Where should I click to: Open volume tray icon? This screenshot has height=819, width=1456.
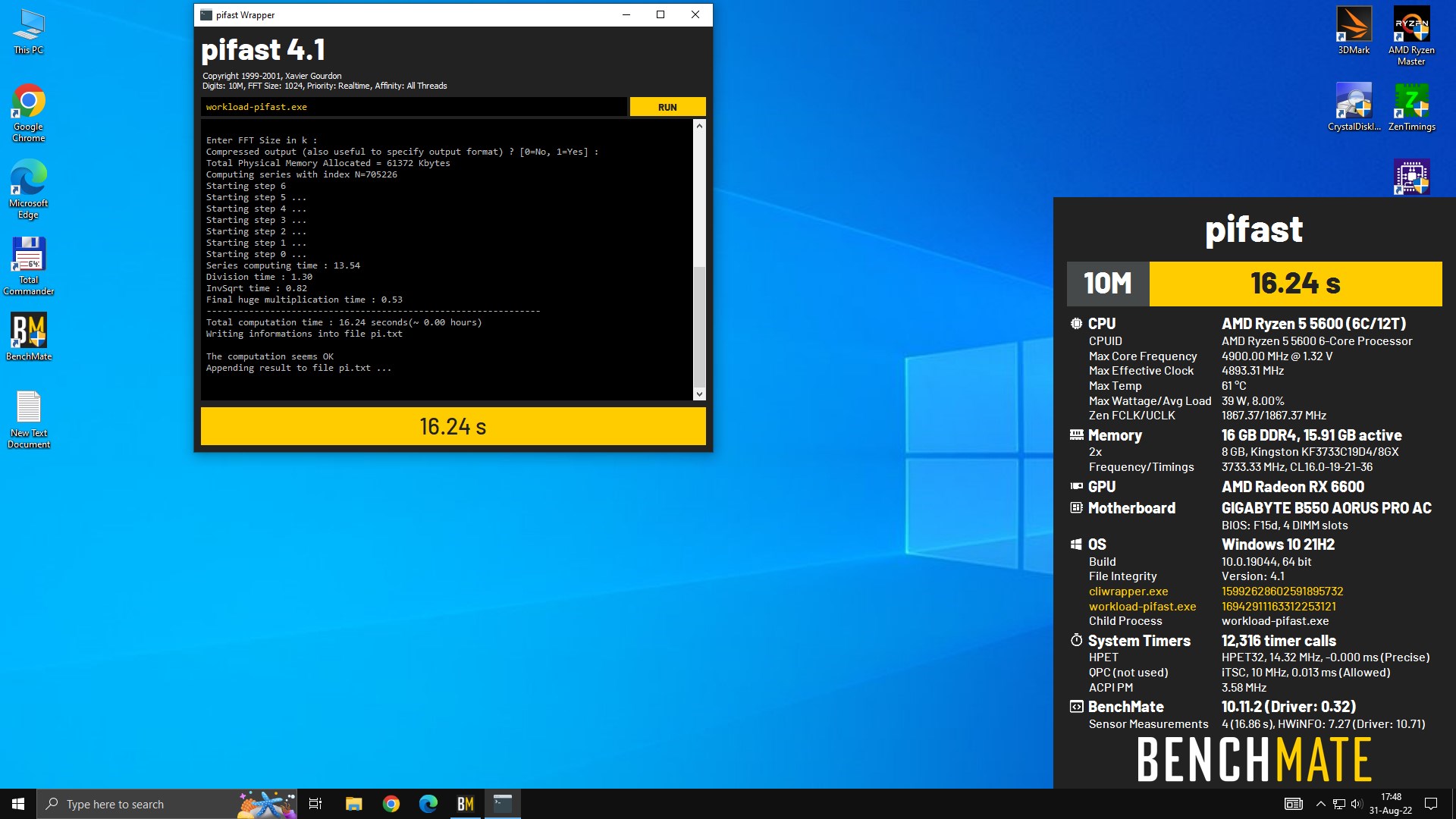click(1357, 804)
